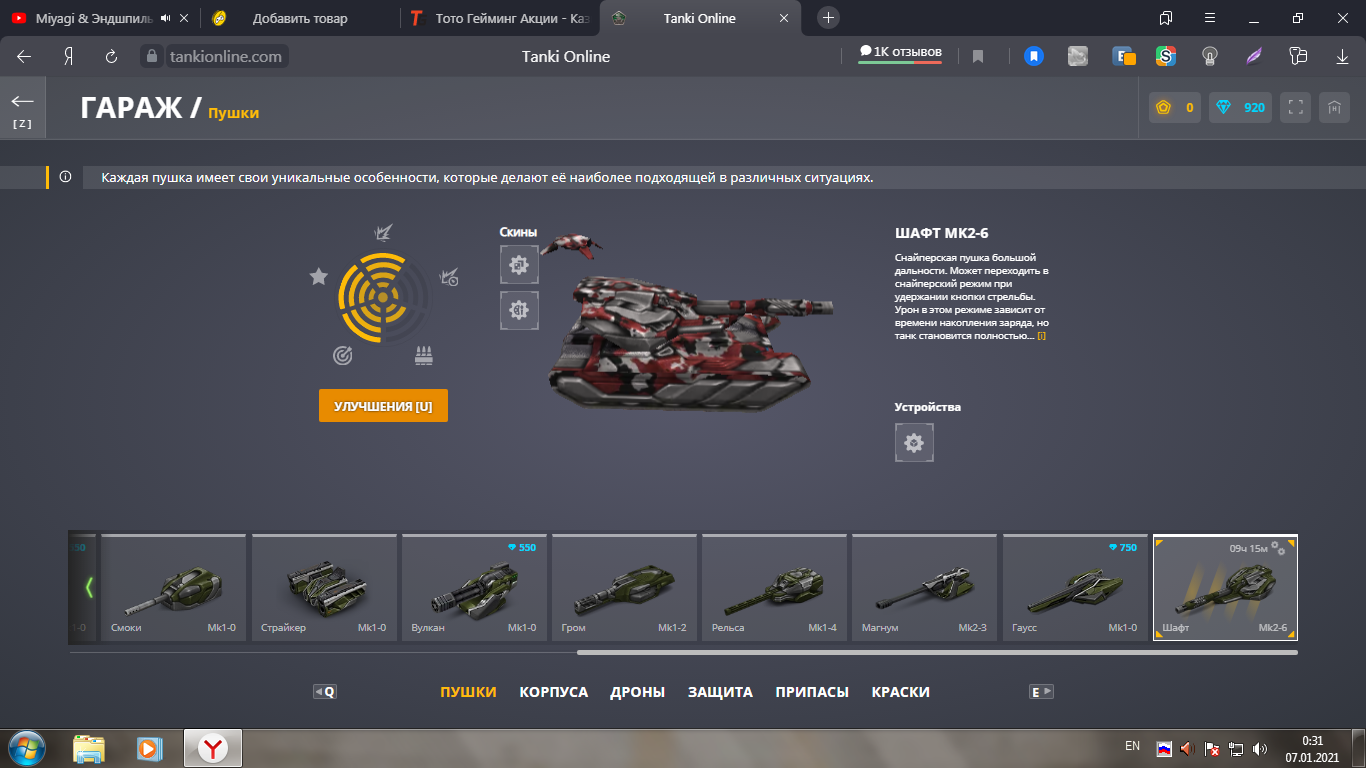
Task: Click the turret list horizontal scrollbar
Action: (937, 652)
